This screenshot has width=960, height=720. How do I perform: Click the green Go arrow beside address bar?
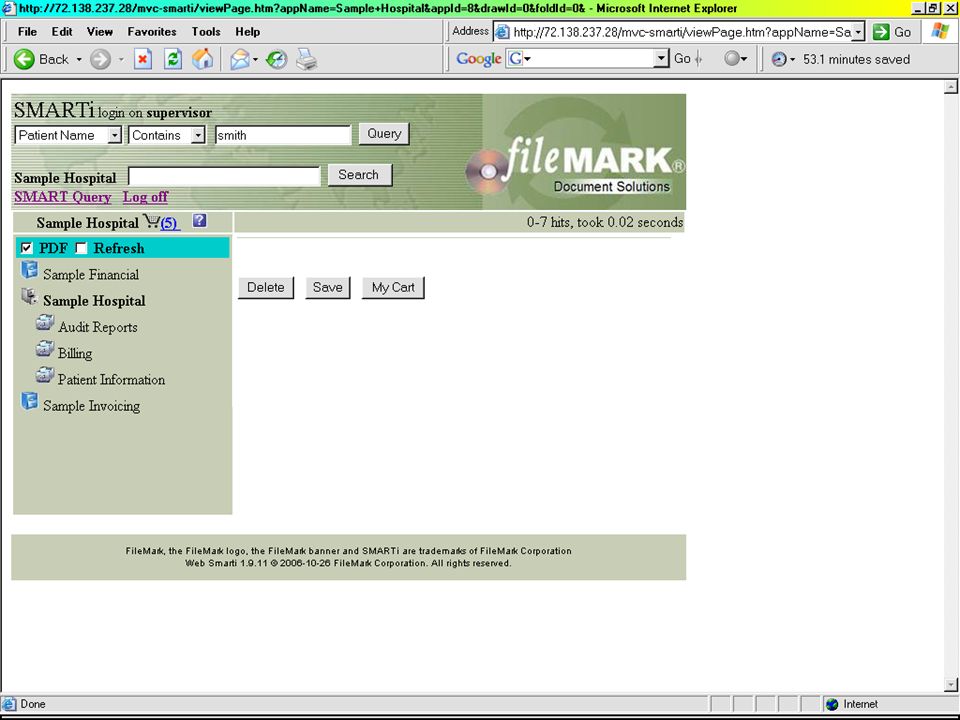(x=881, y=32)
